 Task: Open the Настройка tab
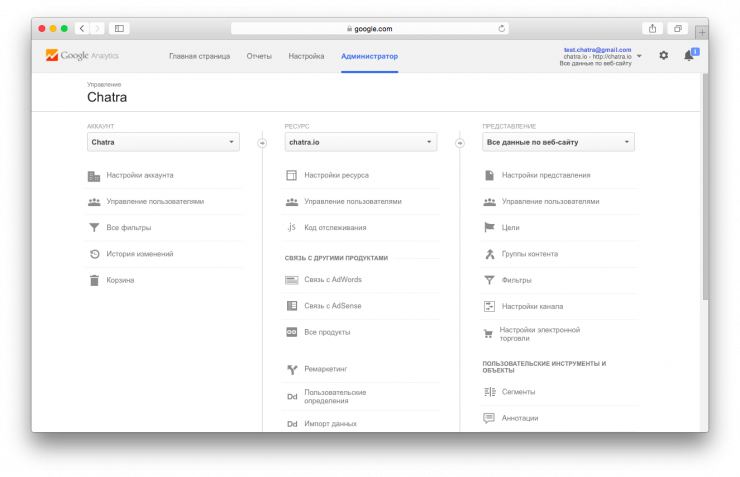pyautogui.click(x=306, y=56)
